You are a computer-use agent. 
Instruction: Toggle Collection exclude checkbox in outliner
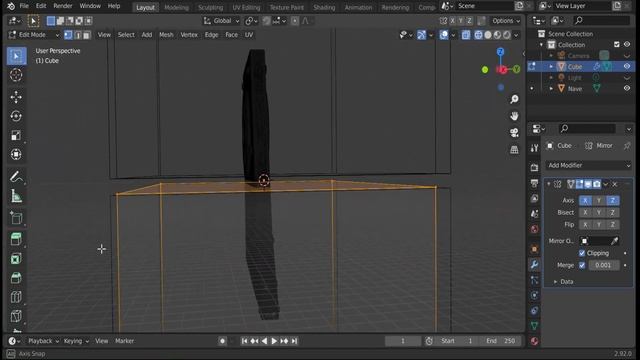click(x=617, y=44)
